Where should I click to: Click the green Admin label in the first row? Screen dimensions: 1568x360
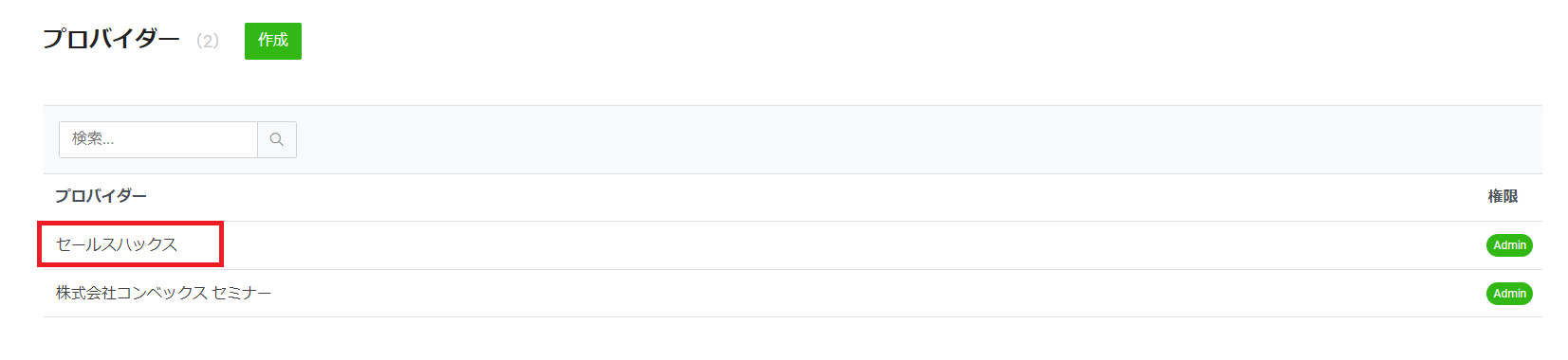point(1509,245)
